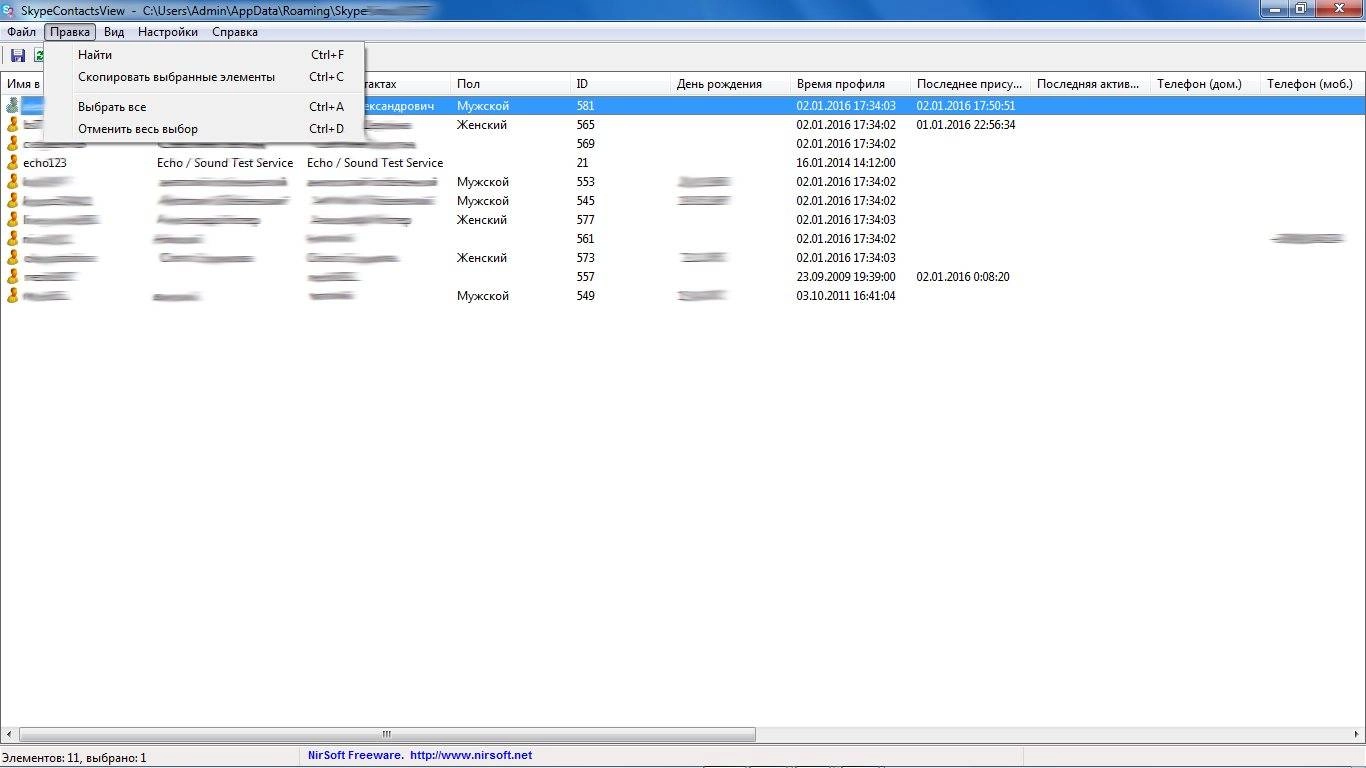This screenshot has width=1366, height=768.
Task: Choose Отменить весь выбор menu entry
Action: pos(205,129)
